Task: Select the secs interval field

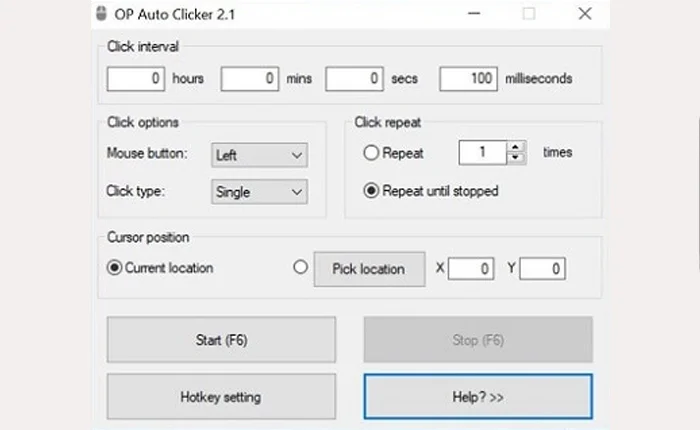Action: tap(355, 78)
